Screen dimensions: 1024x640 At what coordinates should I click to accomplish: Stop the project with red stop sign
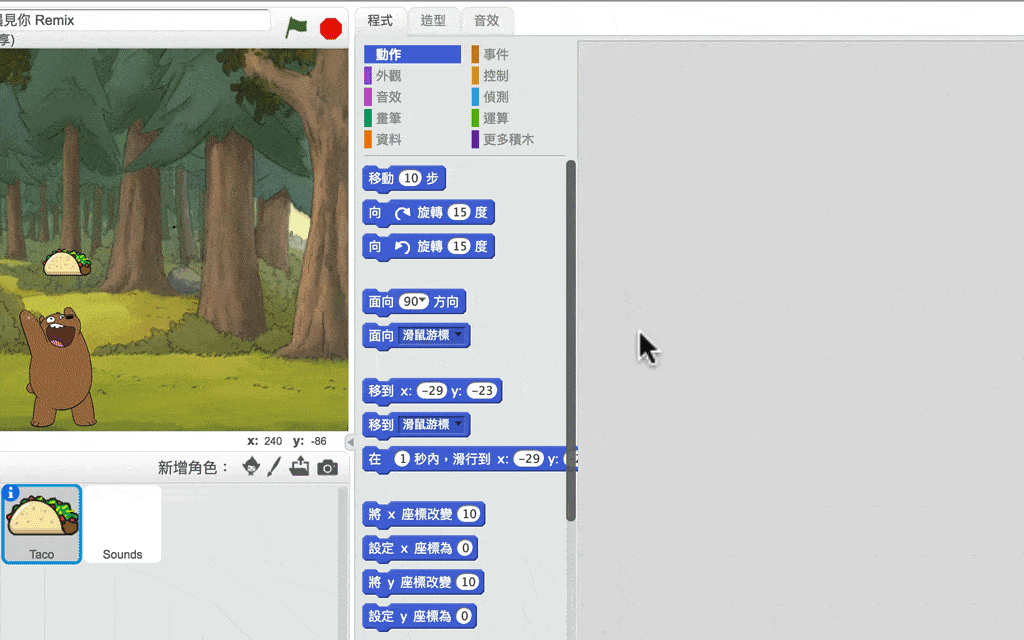(331, 29)
